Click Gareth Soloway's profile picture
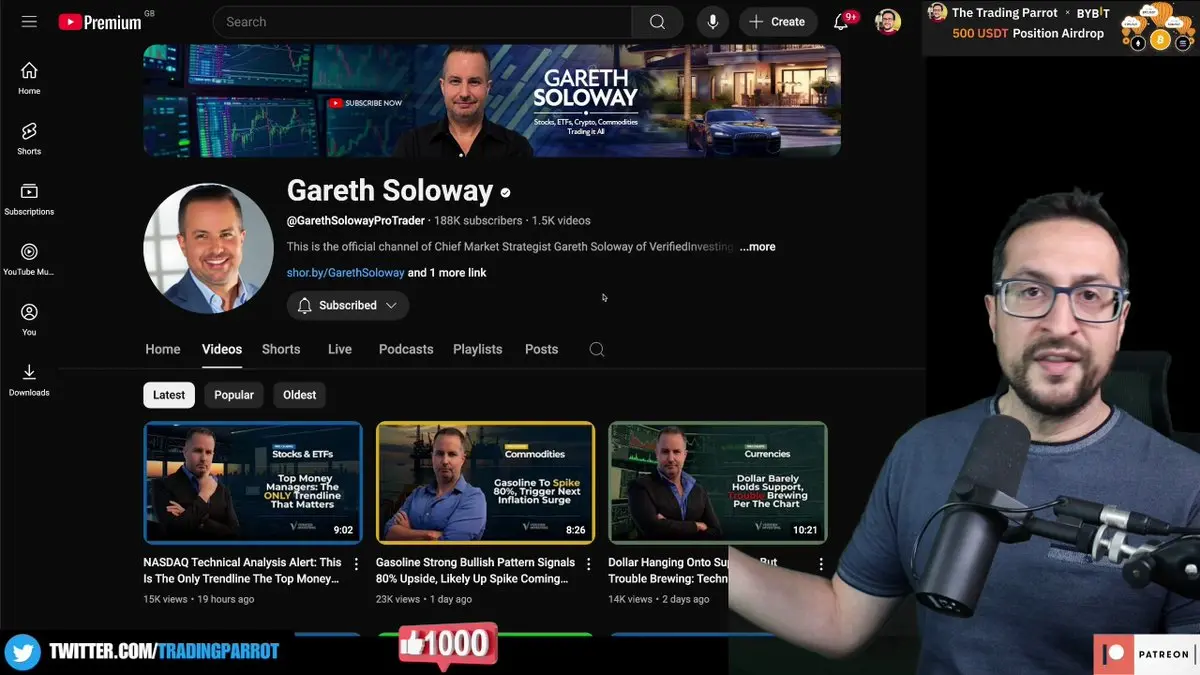 click(x=208, y=248)
